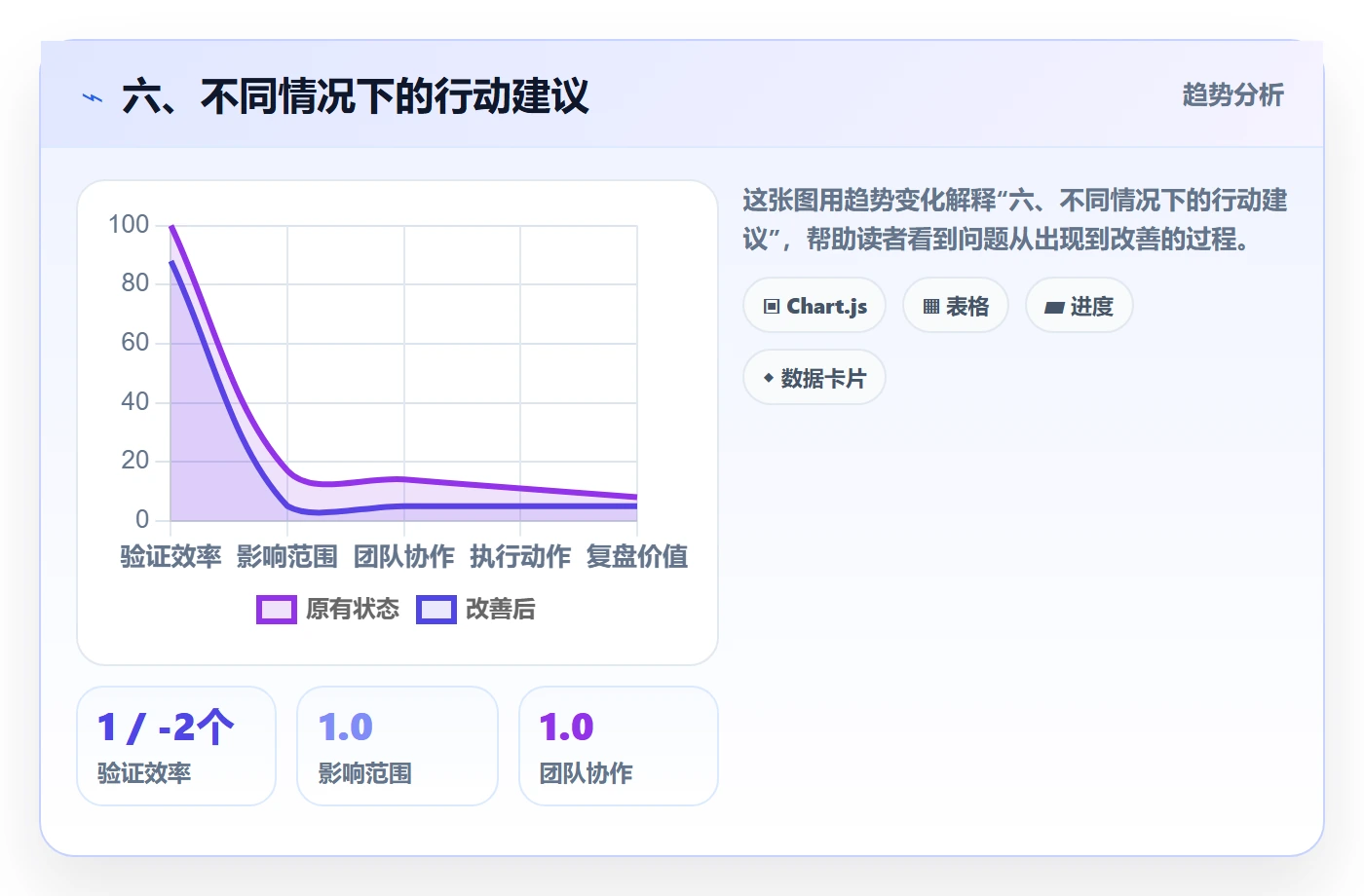The height and width of the screenshot is (896, 1364).
Task: Click the diamond icon in the 数据卡片 tag
Action: tap(769, 378)
